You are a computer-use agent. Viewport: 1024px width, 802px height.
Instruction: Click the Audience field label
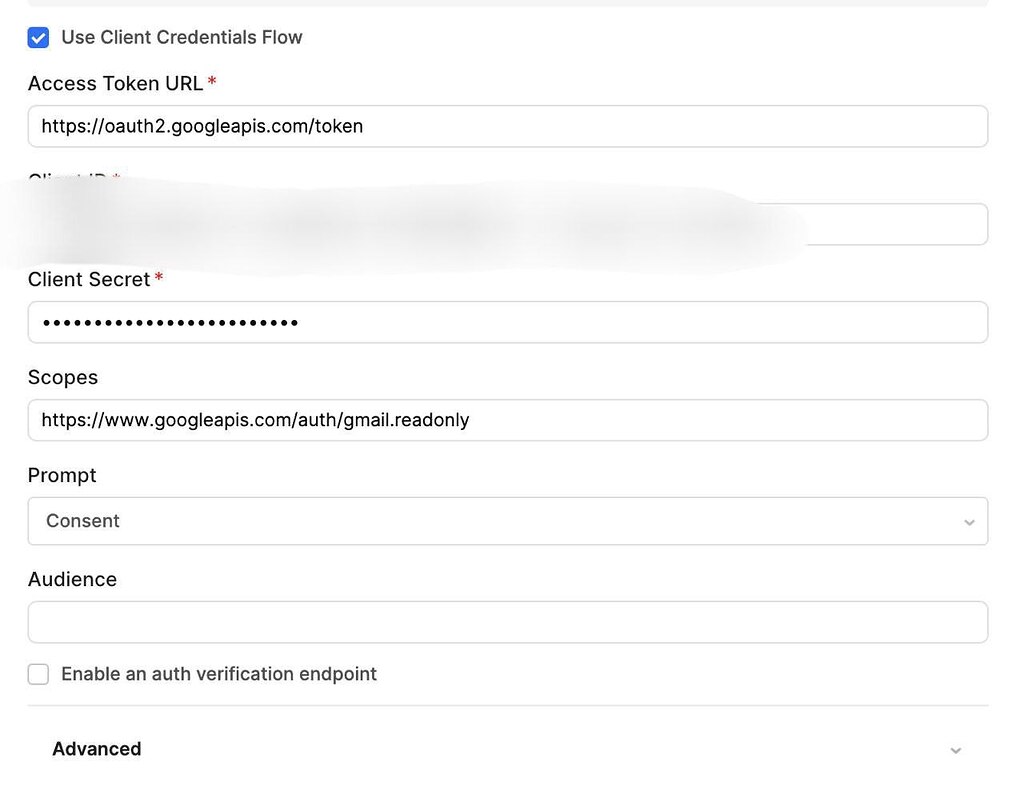pos(72,579)
